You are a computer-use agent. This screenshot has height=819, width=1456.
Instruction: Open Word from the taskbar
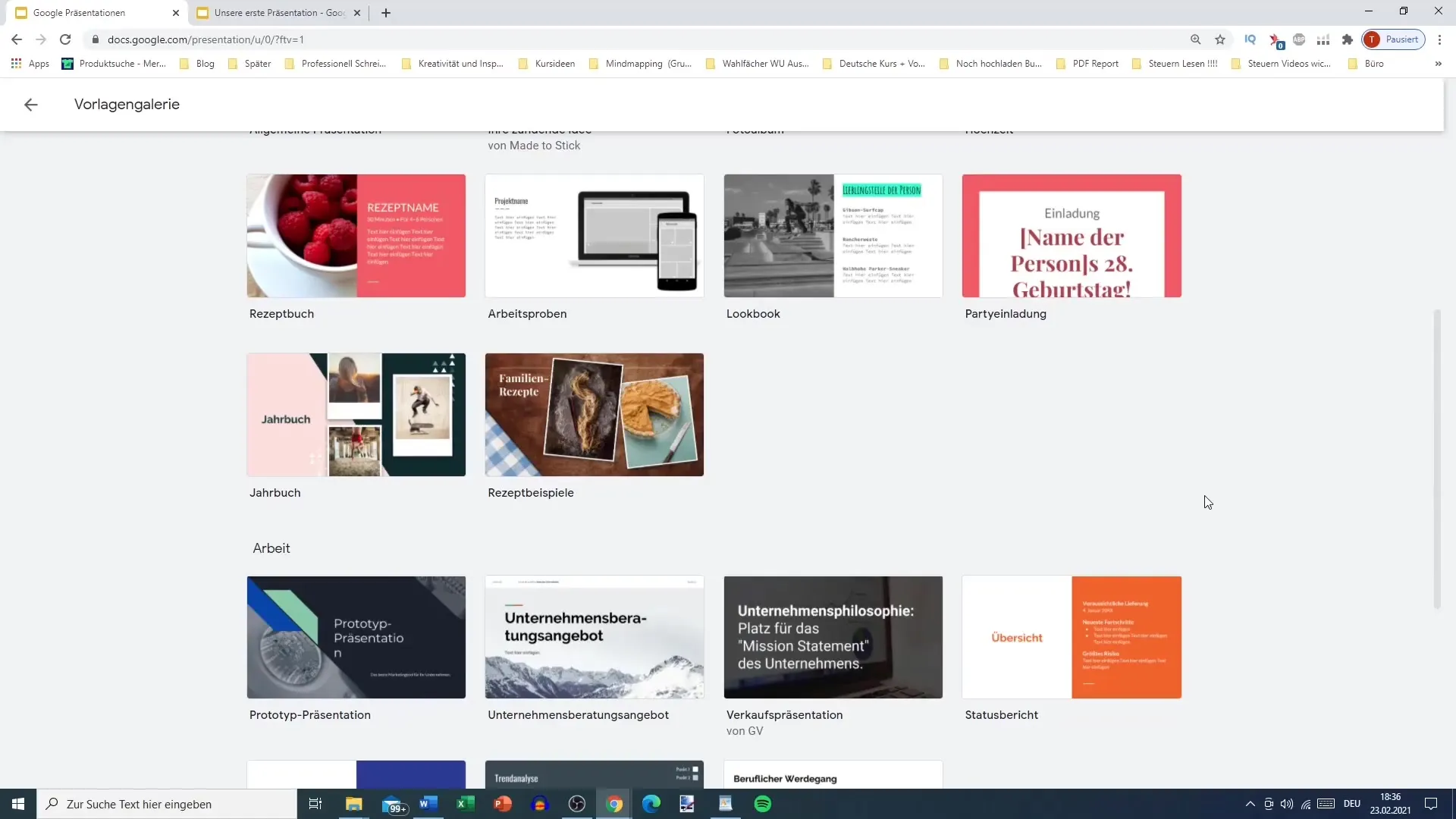428,804
